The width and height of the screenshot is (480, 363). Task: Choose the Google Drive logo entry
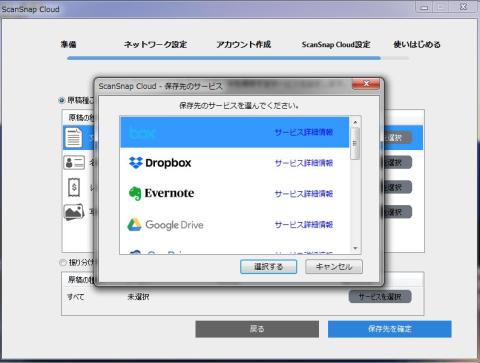165,225
